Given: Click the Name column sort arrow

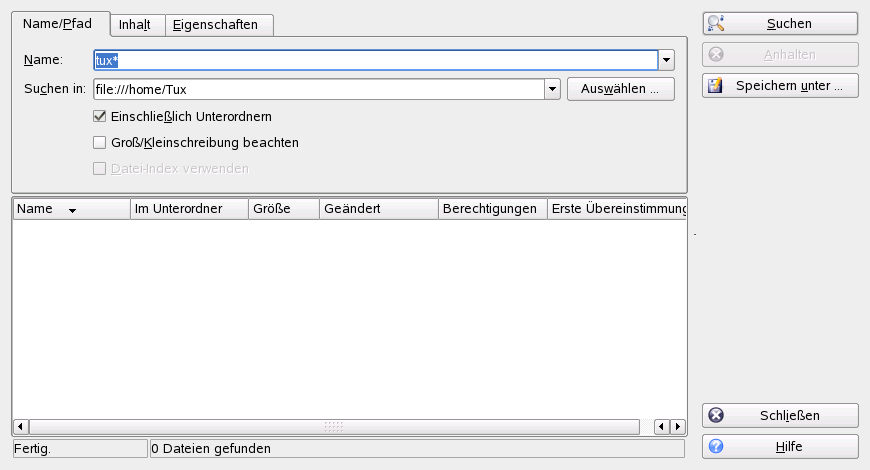Looking at the screenshot, I should click(72, 210).
